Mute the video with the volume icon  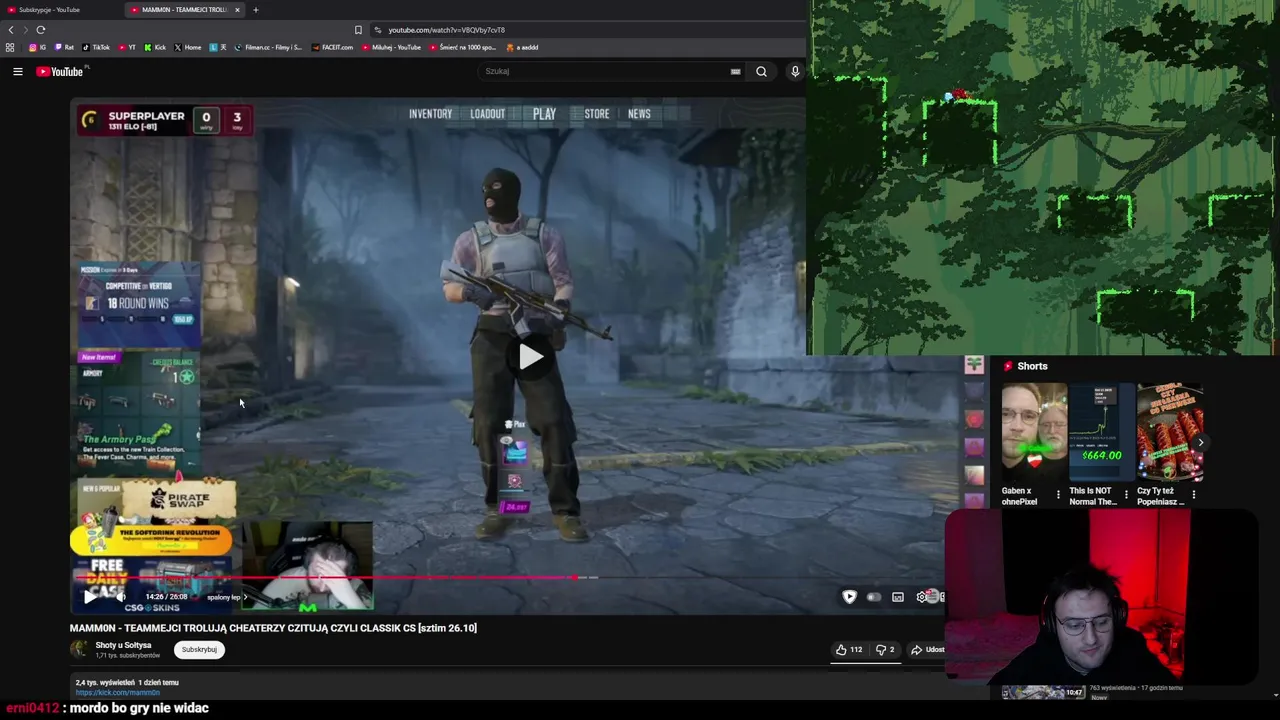tap(120, 597)
